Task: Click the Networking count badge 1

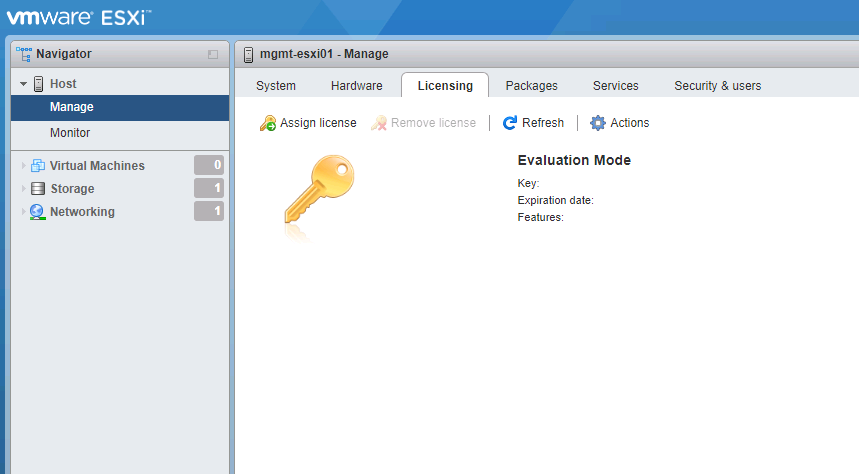Action: [x=209, y=211]
